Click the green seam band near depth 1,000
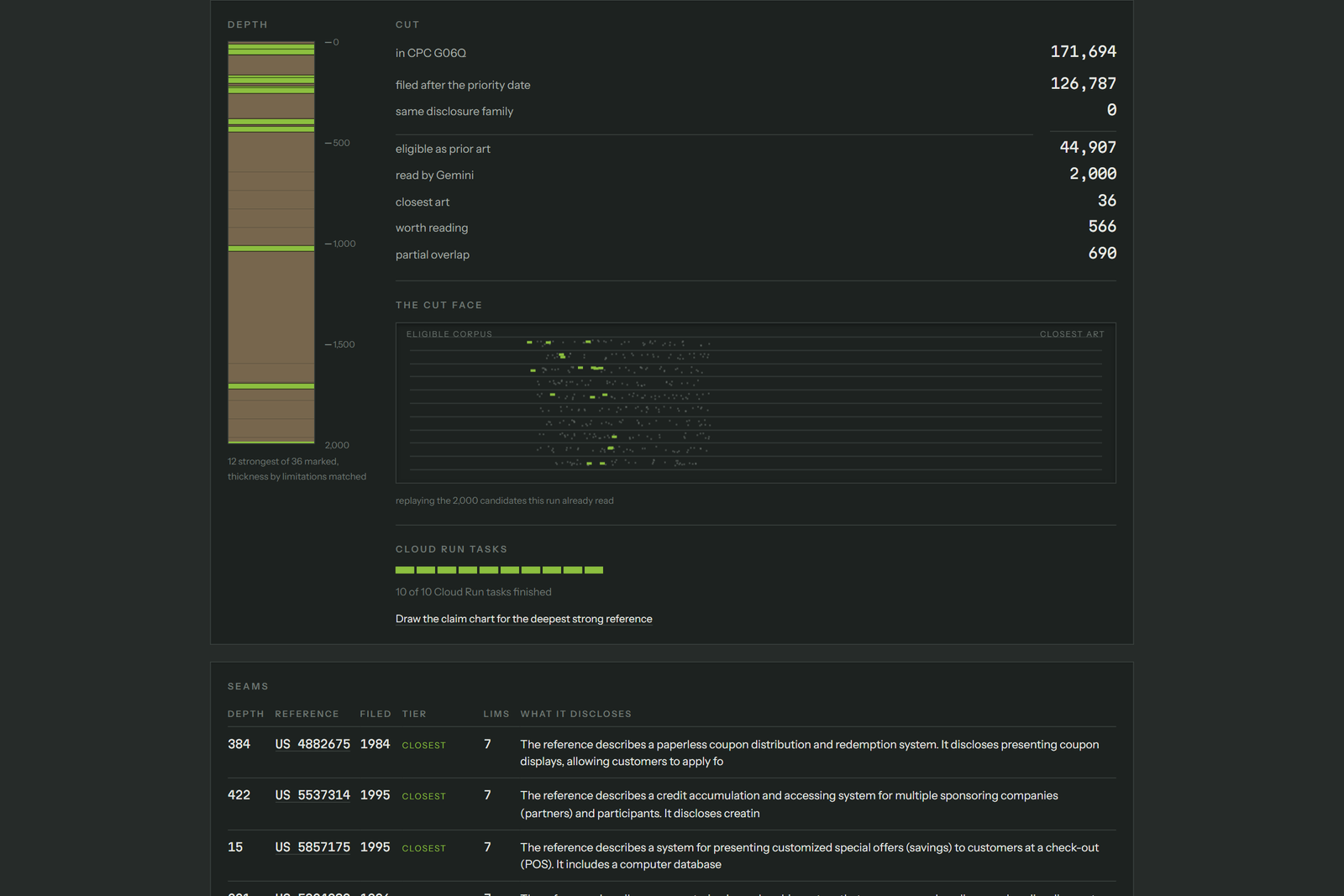The height and width of the screenshot is (896, 1344). point(271,249)
